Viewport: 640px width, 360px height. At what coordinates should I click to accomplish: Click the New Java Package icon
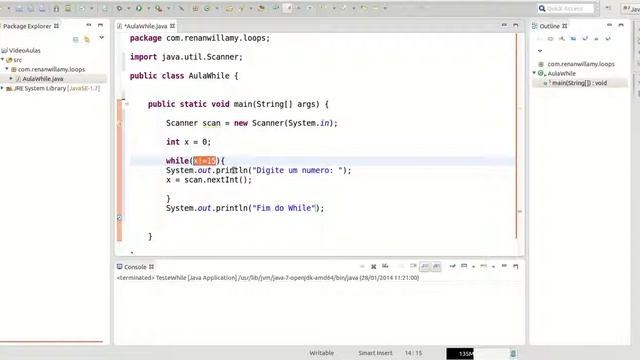tap(195, 8)
